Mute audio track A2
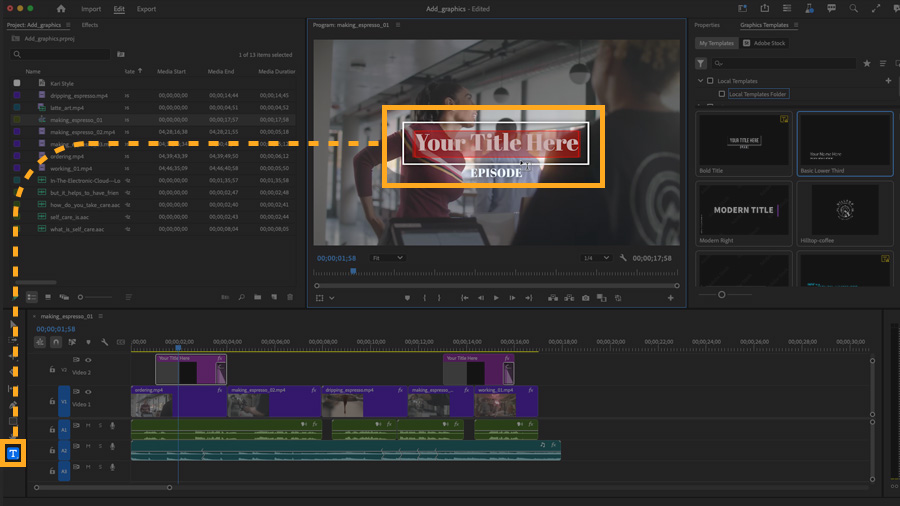900x506 pixels. (x=88, y=446)
